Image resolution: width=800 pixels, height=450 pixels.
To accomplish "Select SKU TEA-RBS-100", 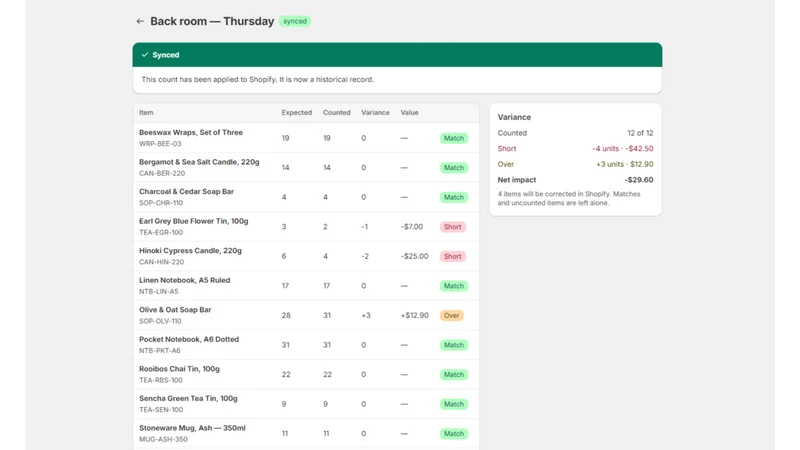I will (x=161, y=381).
